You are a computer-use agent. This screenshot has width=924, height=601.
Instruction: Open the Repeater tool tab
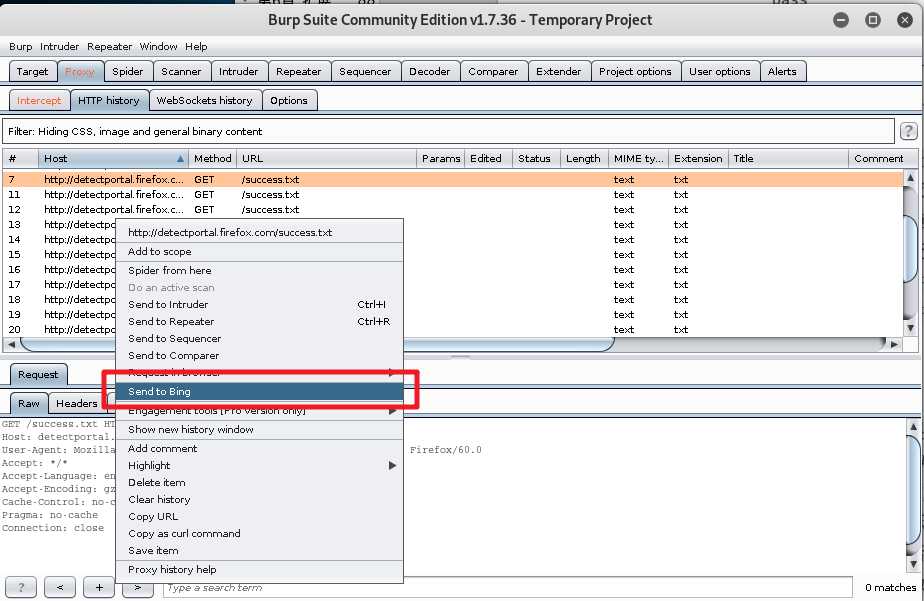click(x=299, y=71)
